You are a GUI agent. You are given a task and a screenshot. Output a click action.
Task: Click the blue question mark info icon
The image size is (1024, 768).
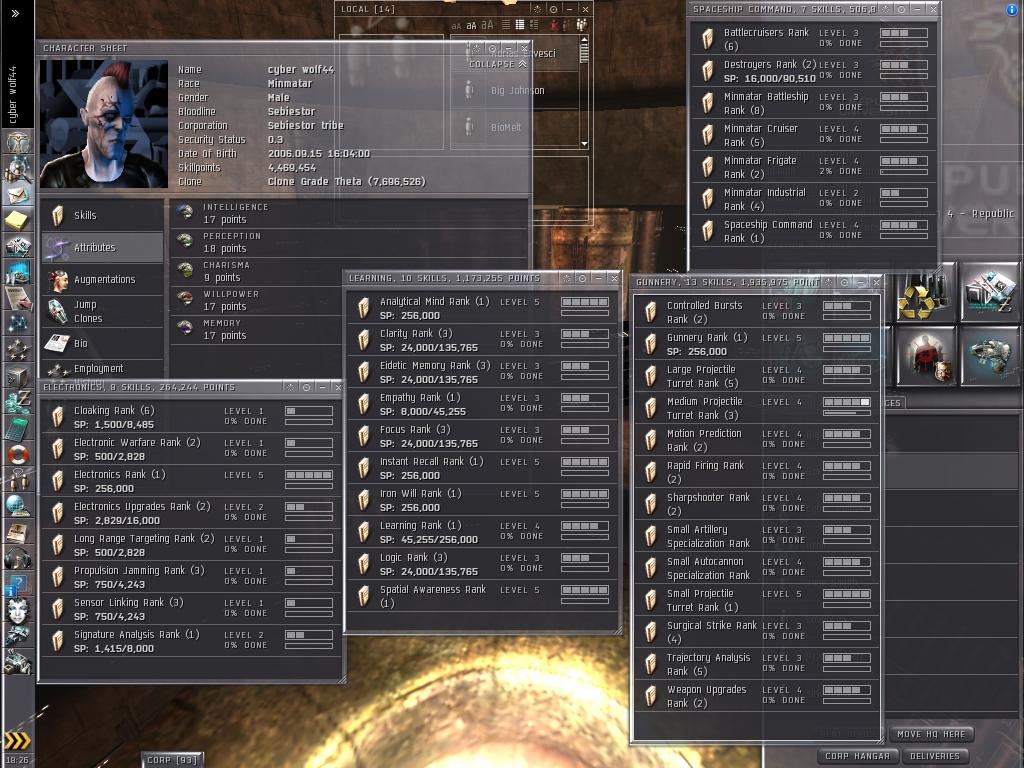click(x=18, y=584)
